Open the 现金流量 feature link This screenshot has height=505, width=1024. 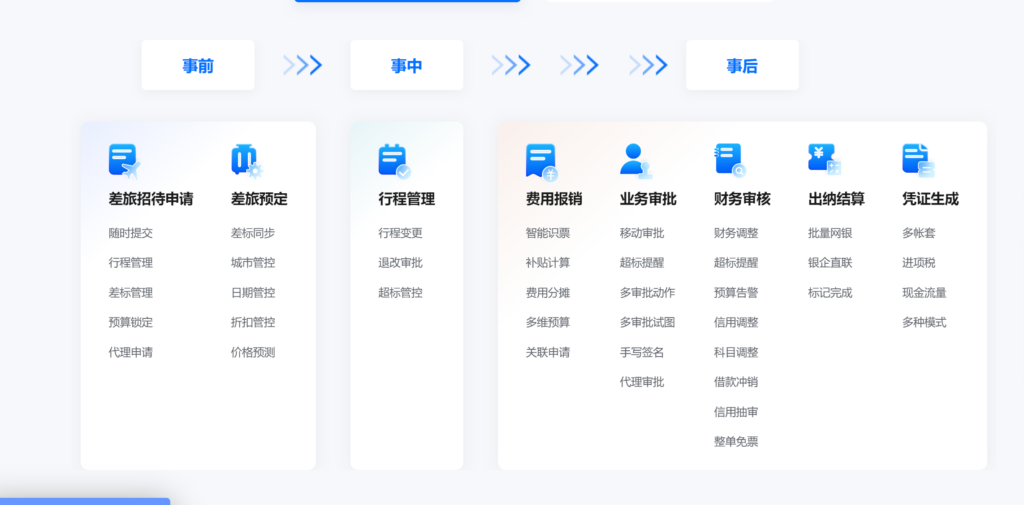click(923, 293)
